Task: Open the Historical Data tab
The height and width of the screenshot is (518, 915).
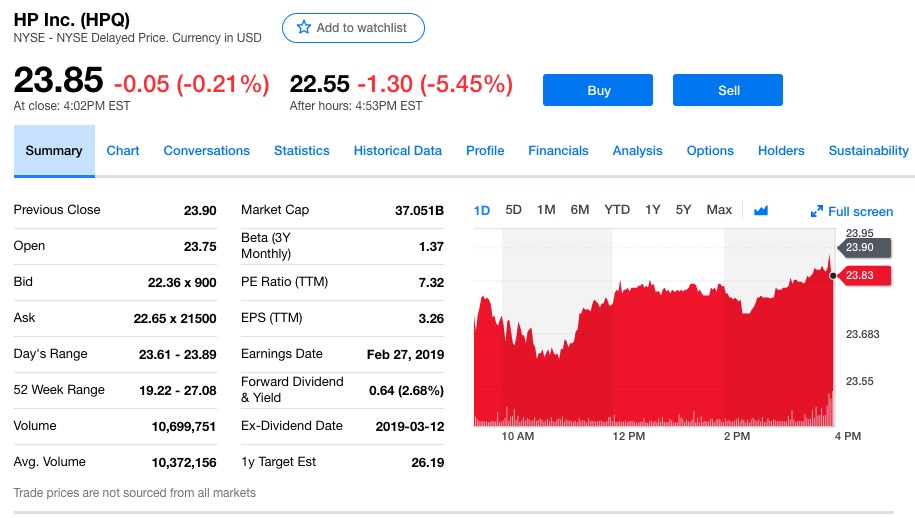Action: [397, 151]
